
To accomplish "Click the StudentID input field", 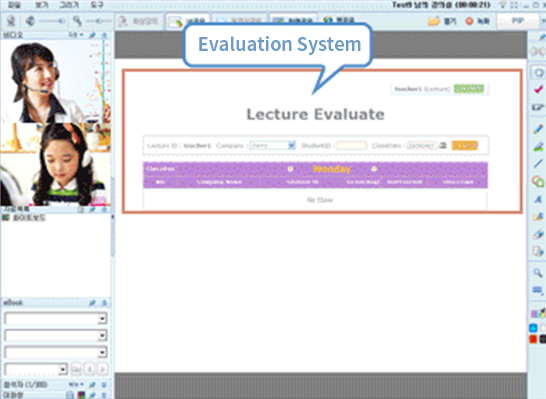I will coord(351,145).
